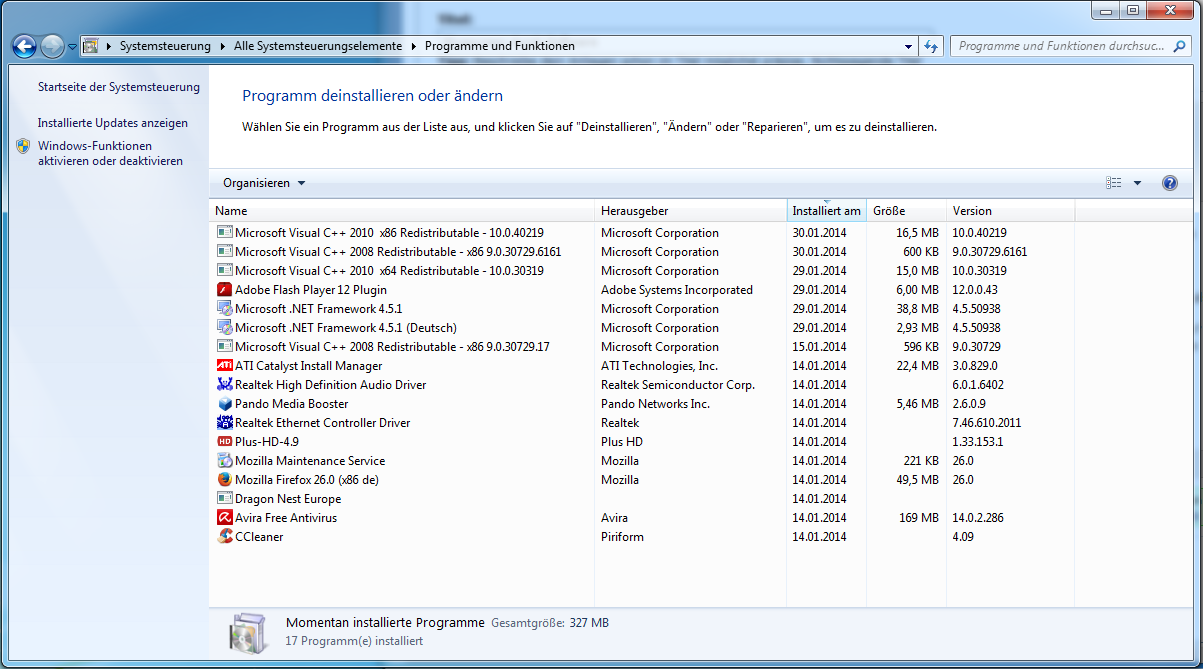Select Mozilla Firefox 26.0 (x86 de) name

(x=307, y=480)
